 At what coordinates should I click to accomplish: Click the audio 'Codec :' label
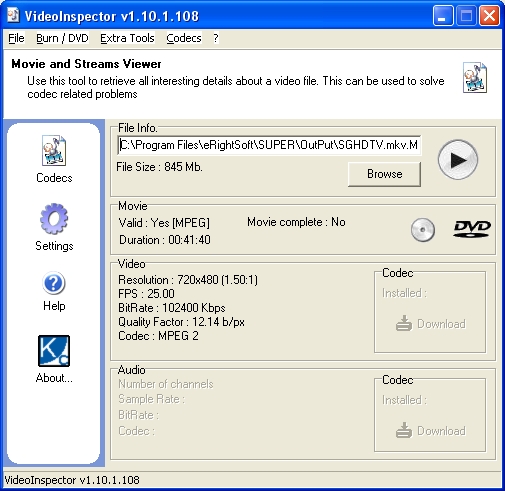click(x=137, y=431)
